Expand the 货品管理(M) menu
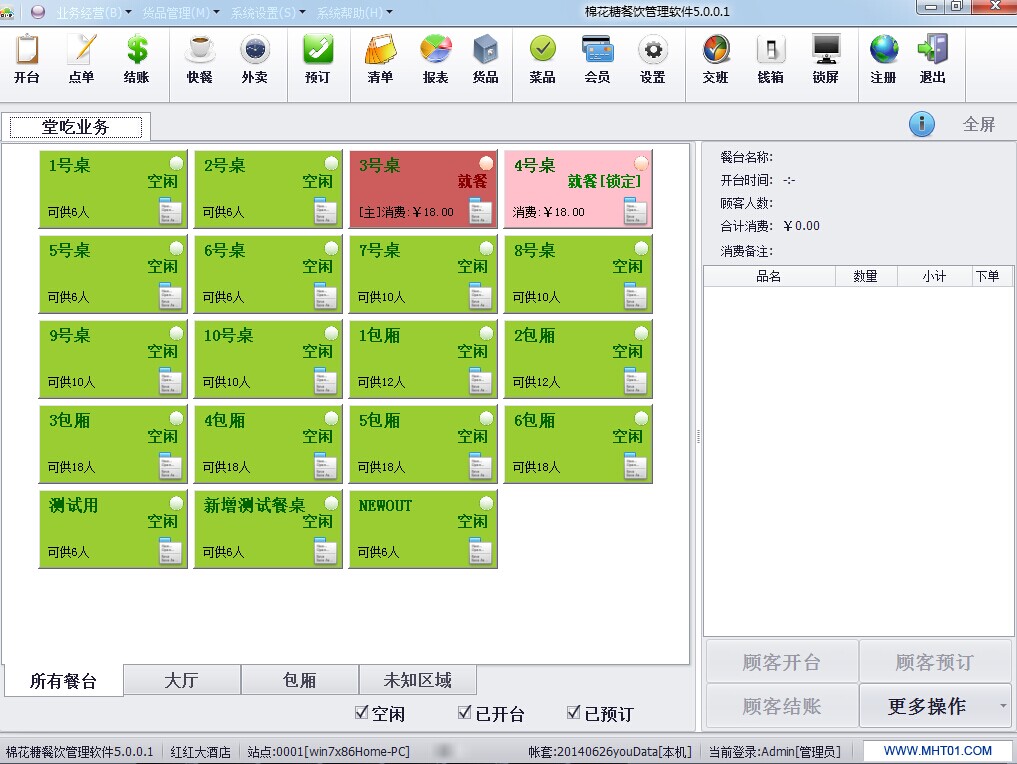The width and height of the screenshot is (1017, 764). 181,12
